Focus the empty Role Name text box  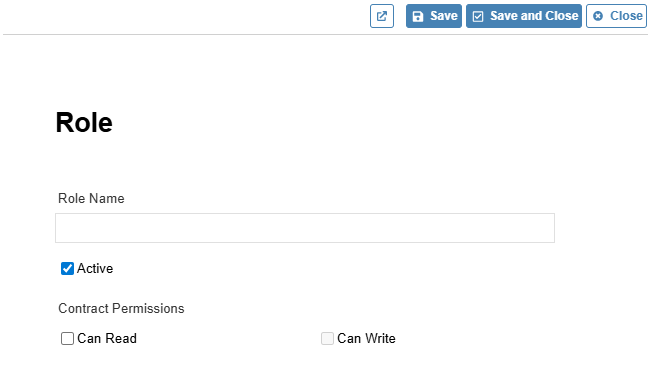coord(305,228)
